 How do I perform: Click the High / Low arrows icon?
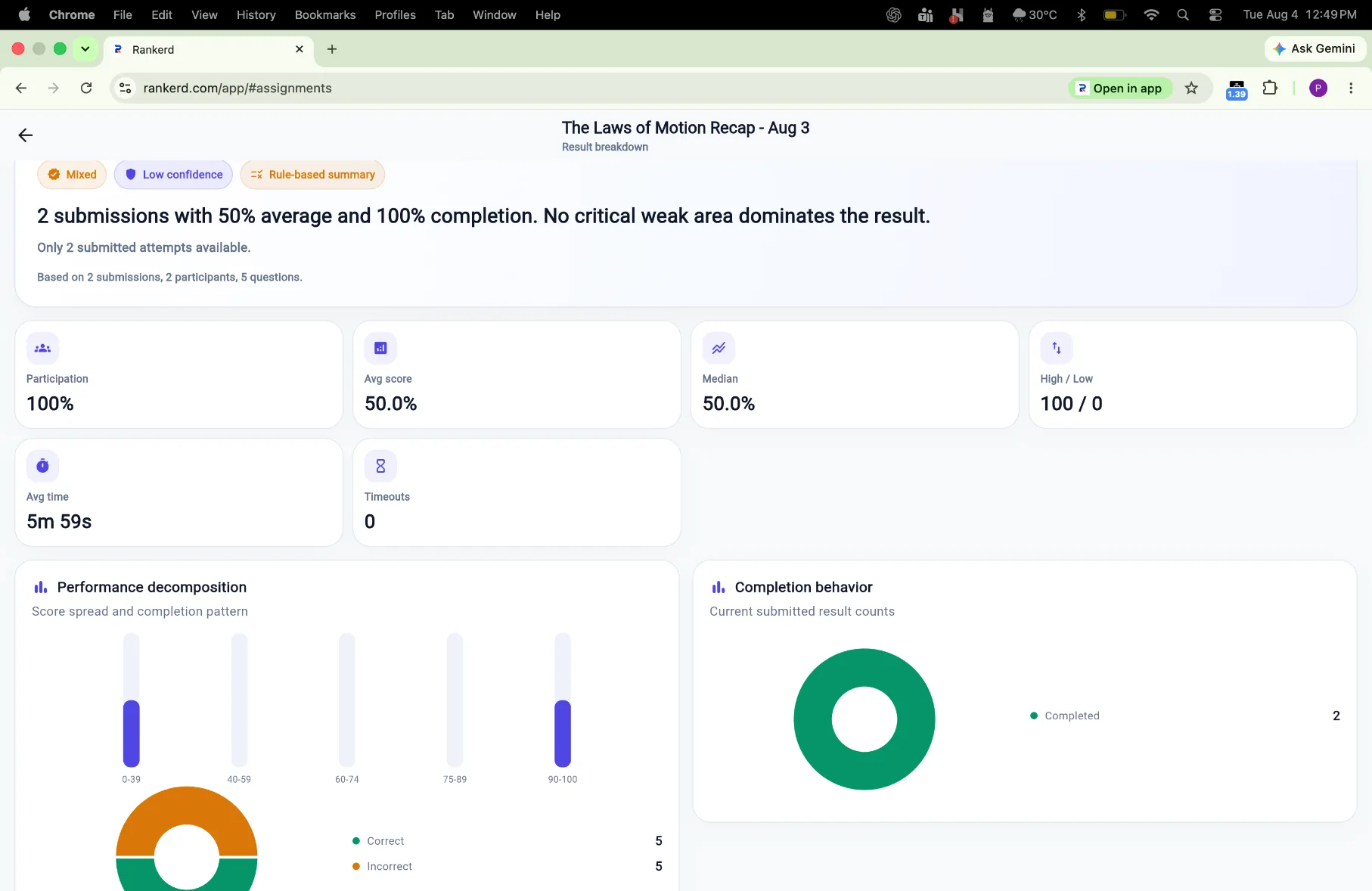[x=1057, y=348]
